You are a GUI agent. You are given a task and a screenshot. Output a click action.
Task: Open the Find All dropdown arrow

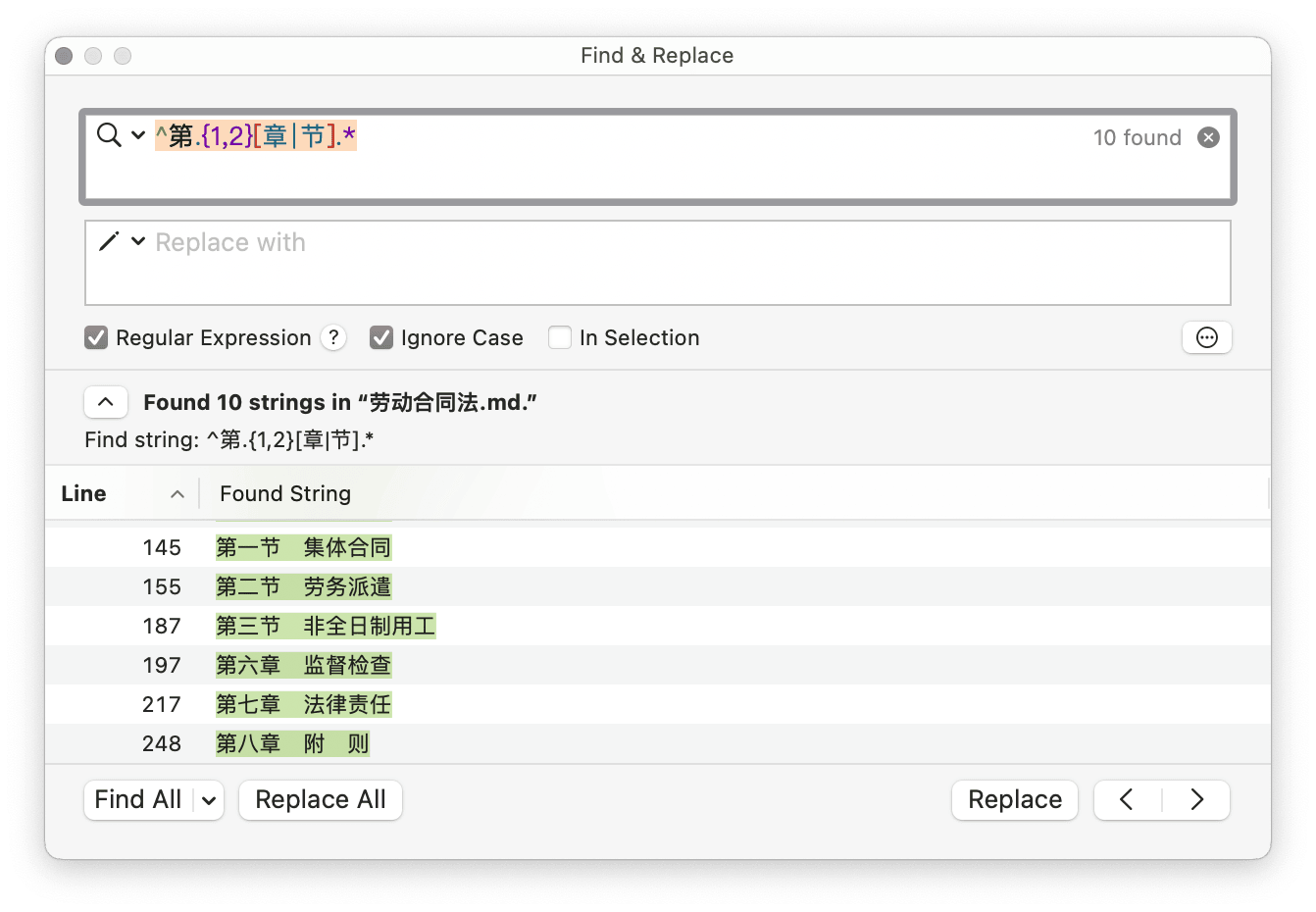[x=209, y=800]
